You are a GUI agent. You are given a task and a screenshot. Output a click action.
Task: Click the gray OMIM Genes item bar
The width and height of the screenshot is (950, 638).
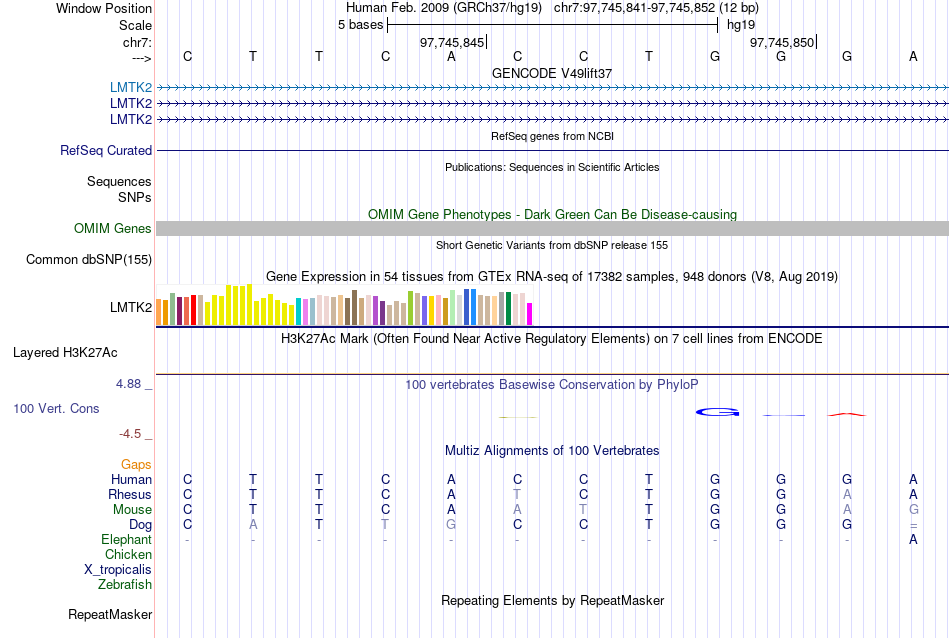point(552,228)
